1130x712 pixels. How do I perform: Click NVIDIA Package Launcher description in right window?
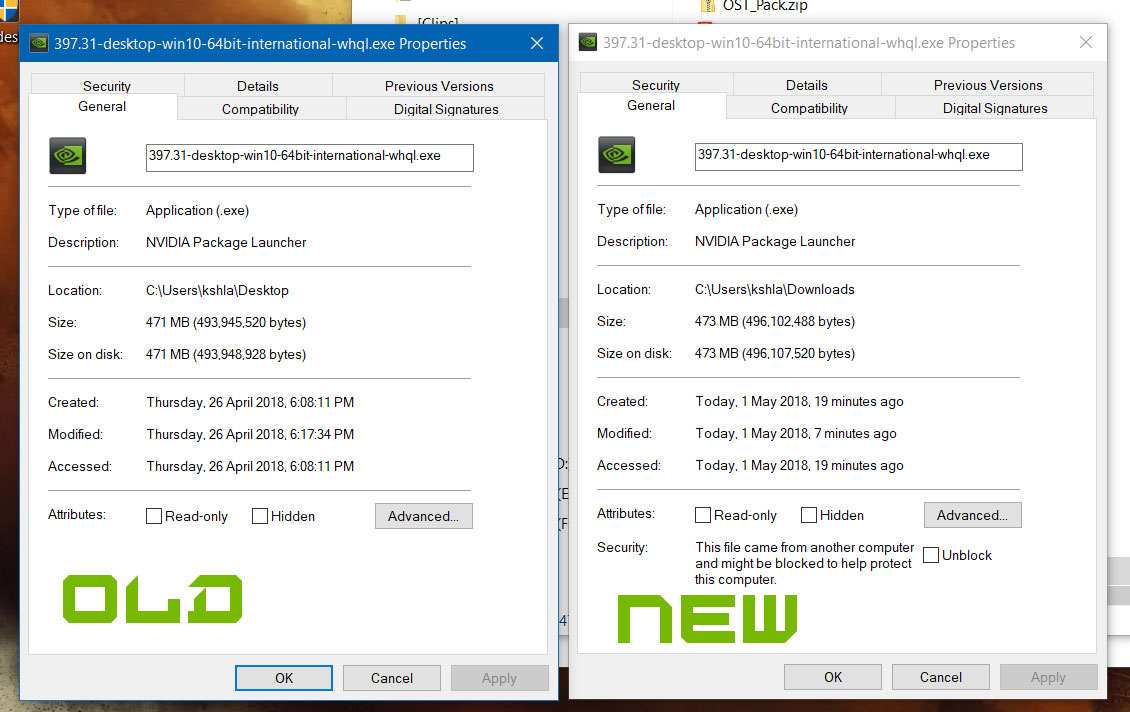pos(775,242)
